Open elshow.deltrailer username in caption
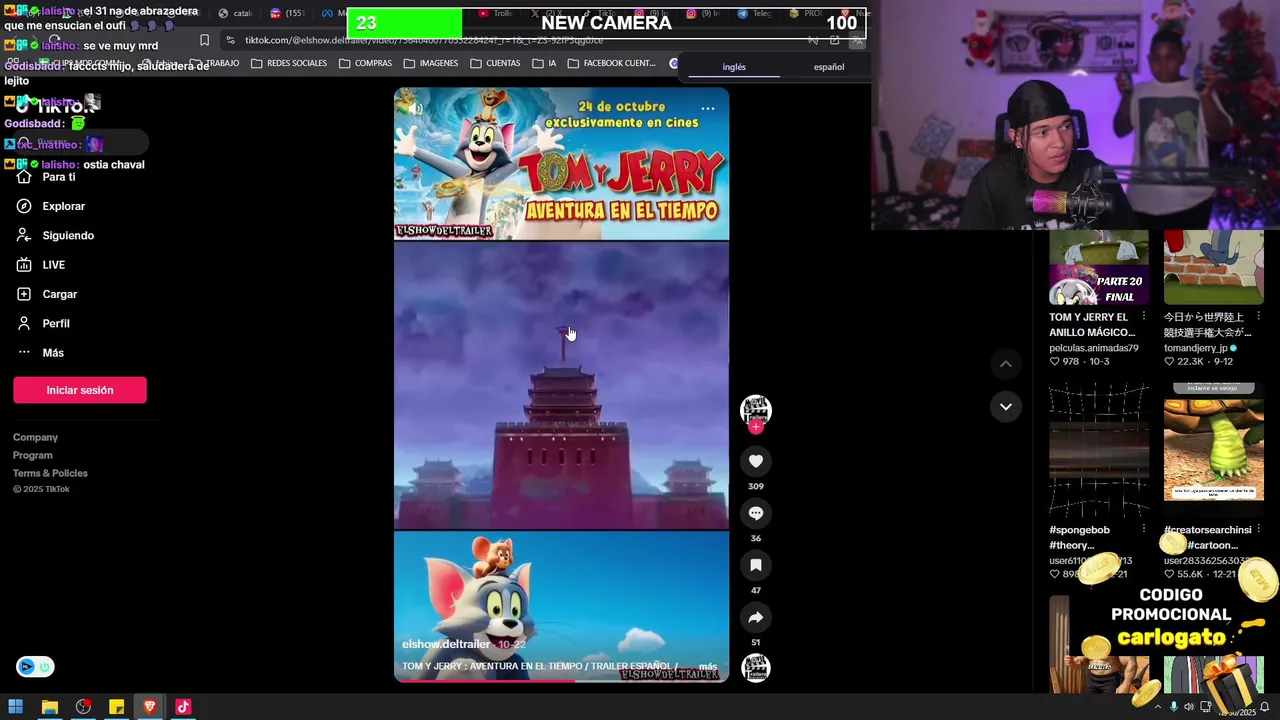This screenshot has width=1280, height=720. click(446, 644)
